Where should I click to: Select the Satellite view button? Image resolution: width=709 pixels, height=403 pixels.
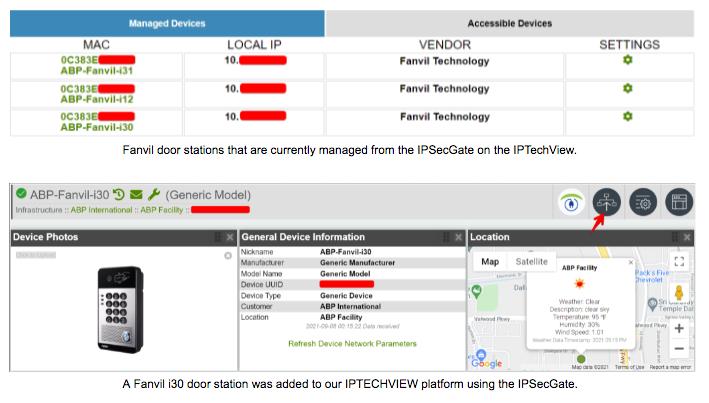tap(531, 261)
